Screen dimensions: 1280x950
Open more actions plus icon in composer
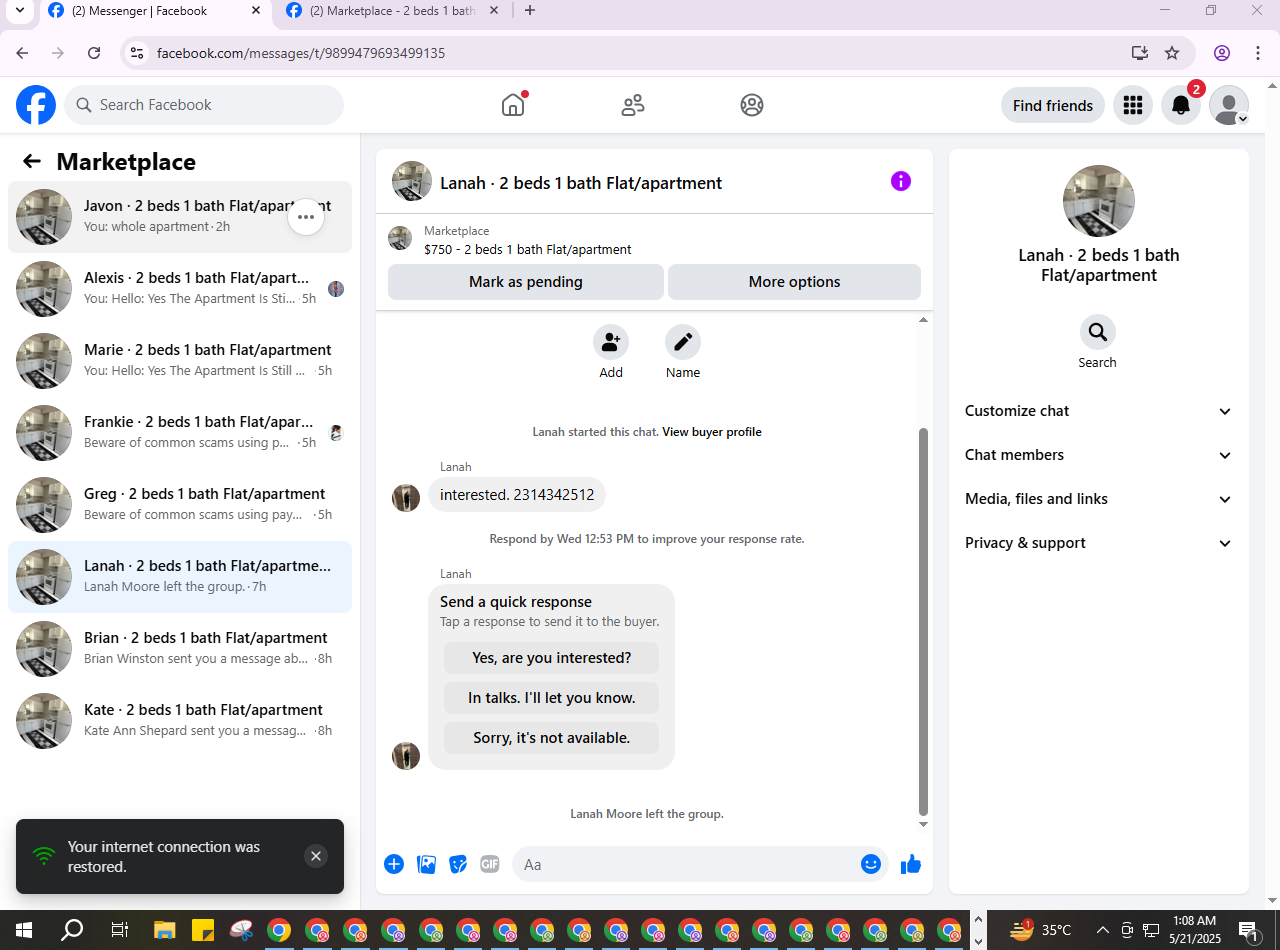coord(394,864)
